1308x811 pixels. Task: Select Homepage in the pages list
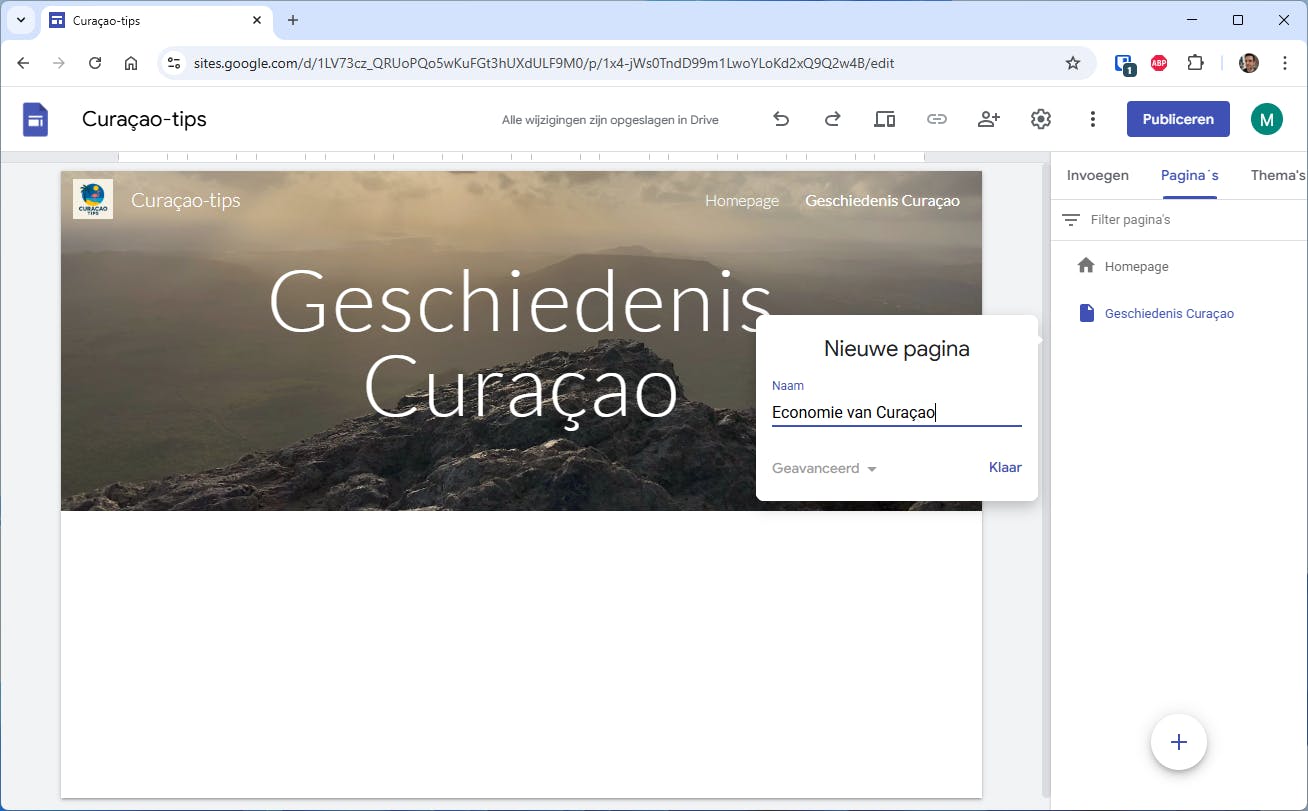[x=1137, y=266]
